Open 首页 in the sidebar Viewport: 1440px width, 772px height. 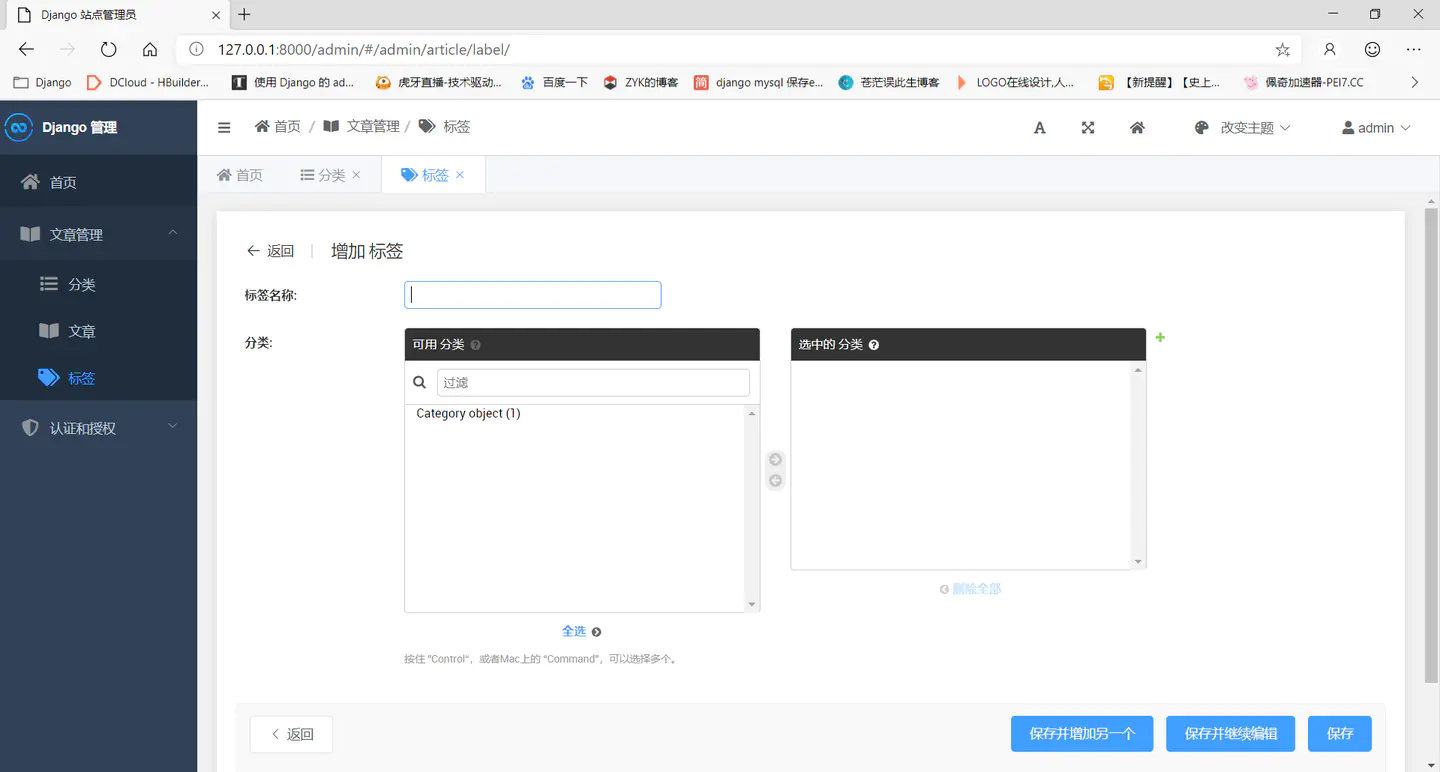pyautogui.click(x=99, y=182)
